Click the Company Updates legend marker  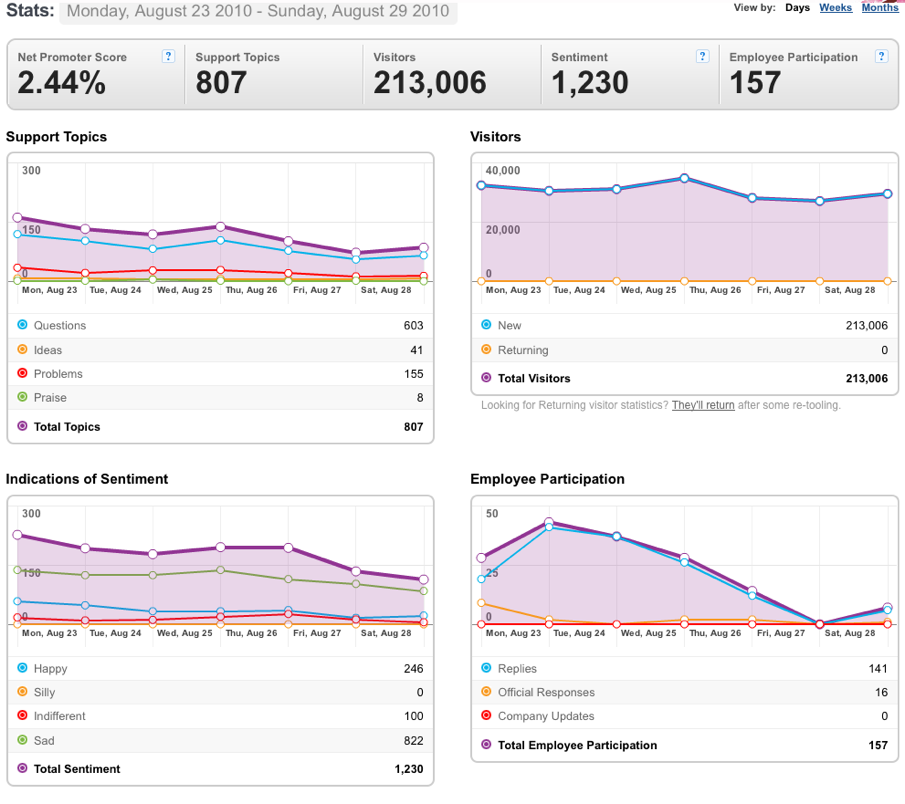(487, 715)
